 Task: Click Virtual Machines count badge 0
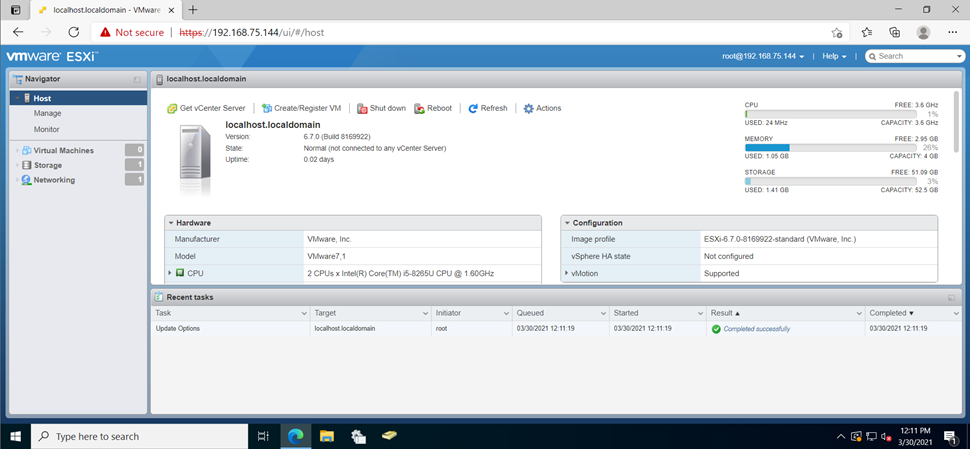[x=134, y=150]
